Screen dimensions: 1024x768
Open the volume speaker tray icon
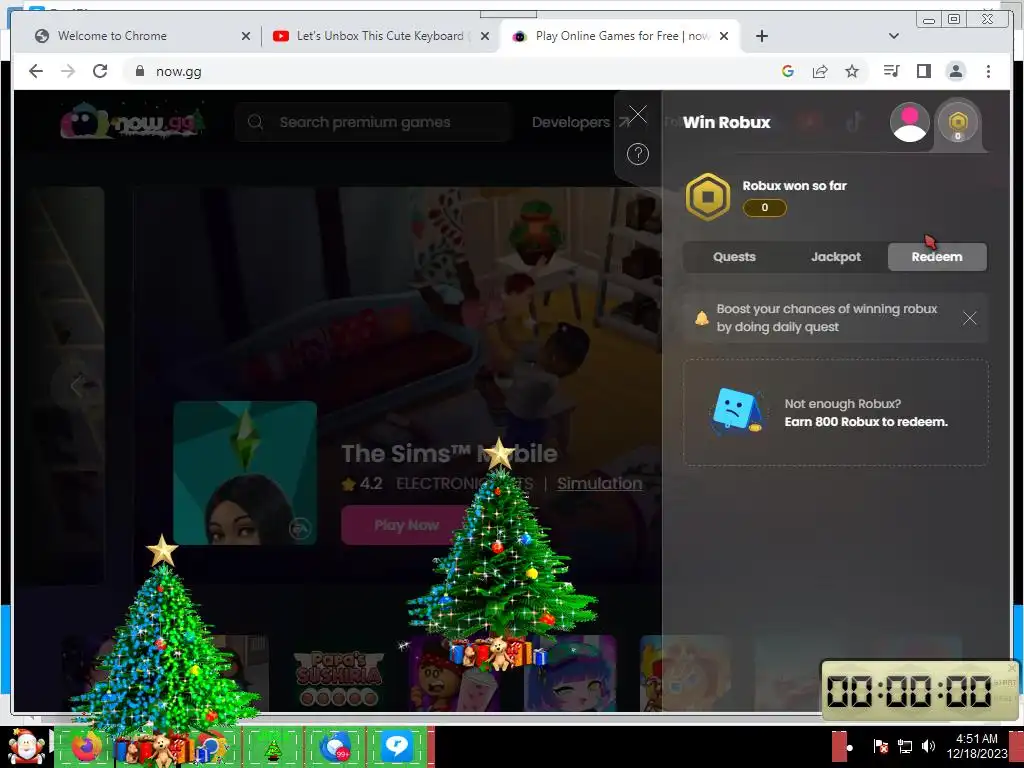[928, 746]
